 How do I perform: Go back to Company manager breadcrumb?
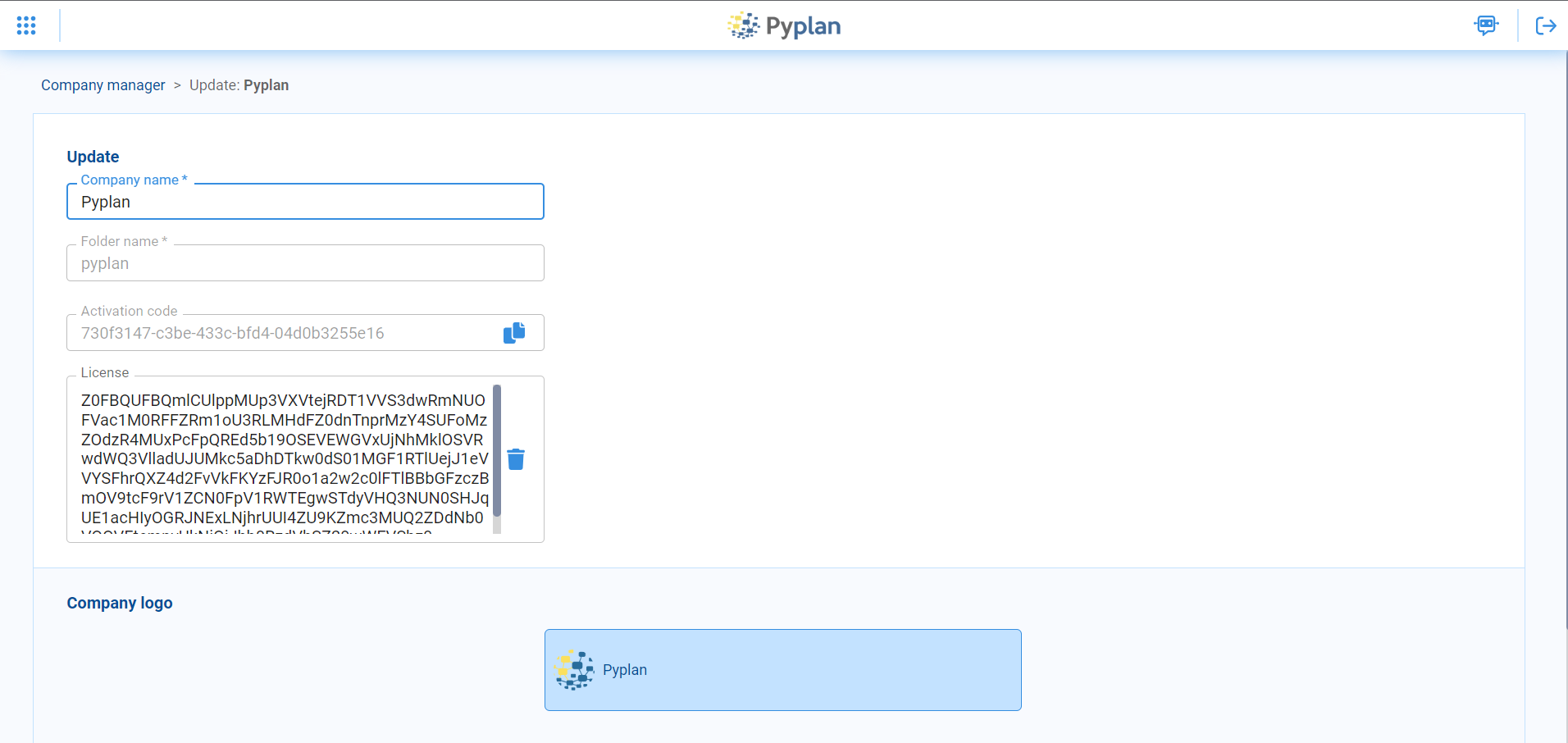[x=103, y=85]
